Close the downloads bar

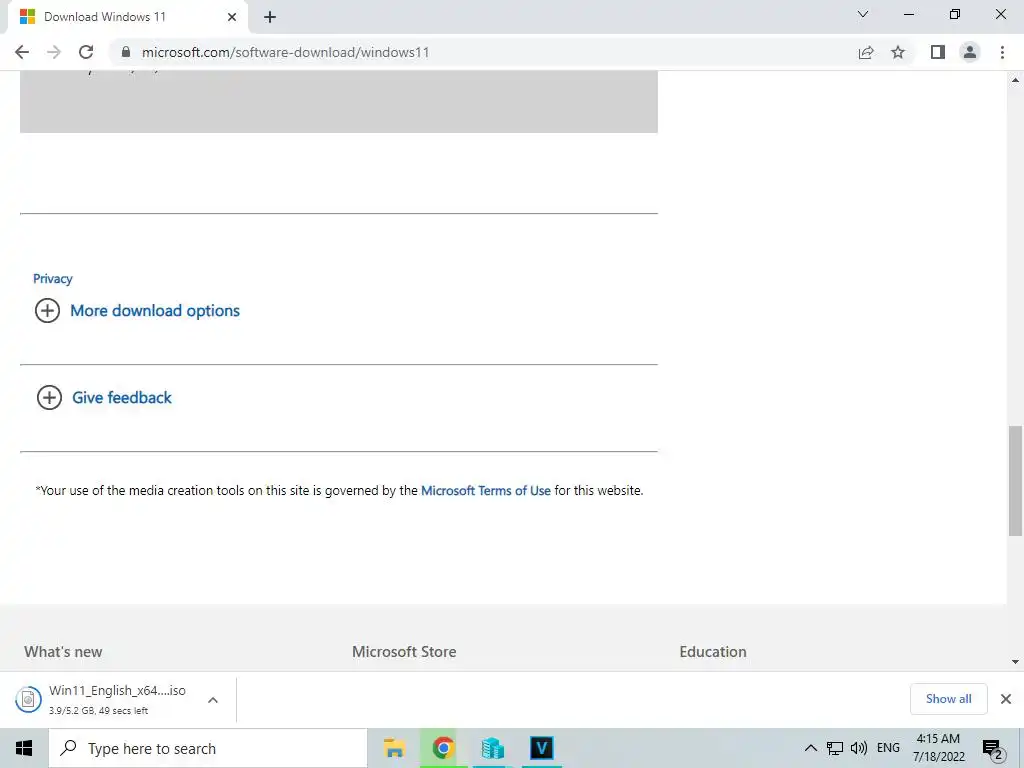pyautogui.click(x=1006, y=699)
